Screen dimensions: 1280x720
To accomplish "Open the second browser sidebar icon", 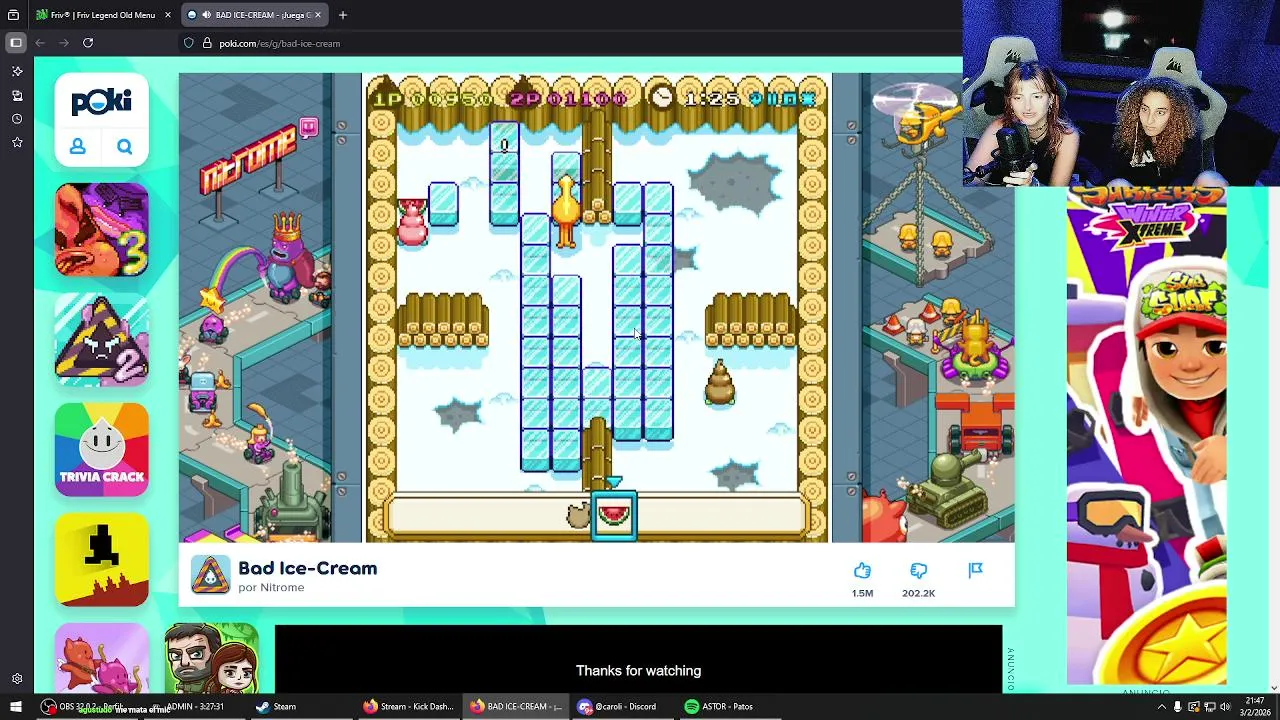I will [17, 95].
